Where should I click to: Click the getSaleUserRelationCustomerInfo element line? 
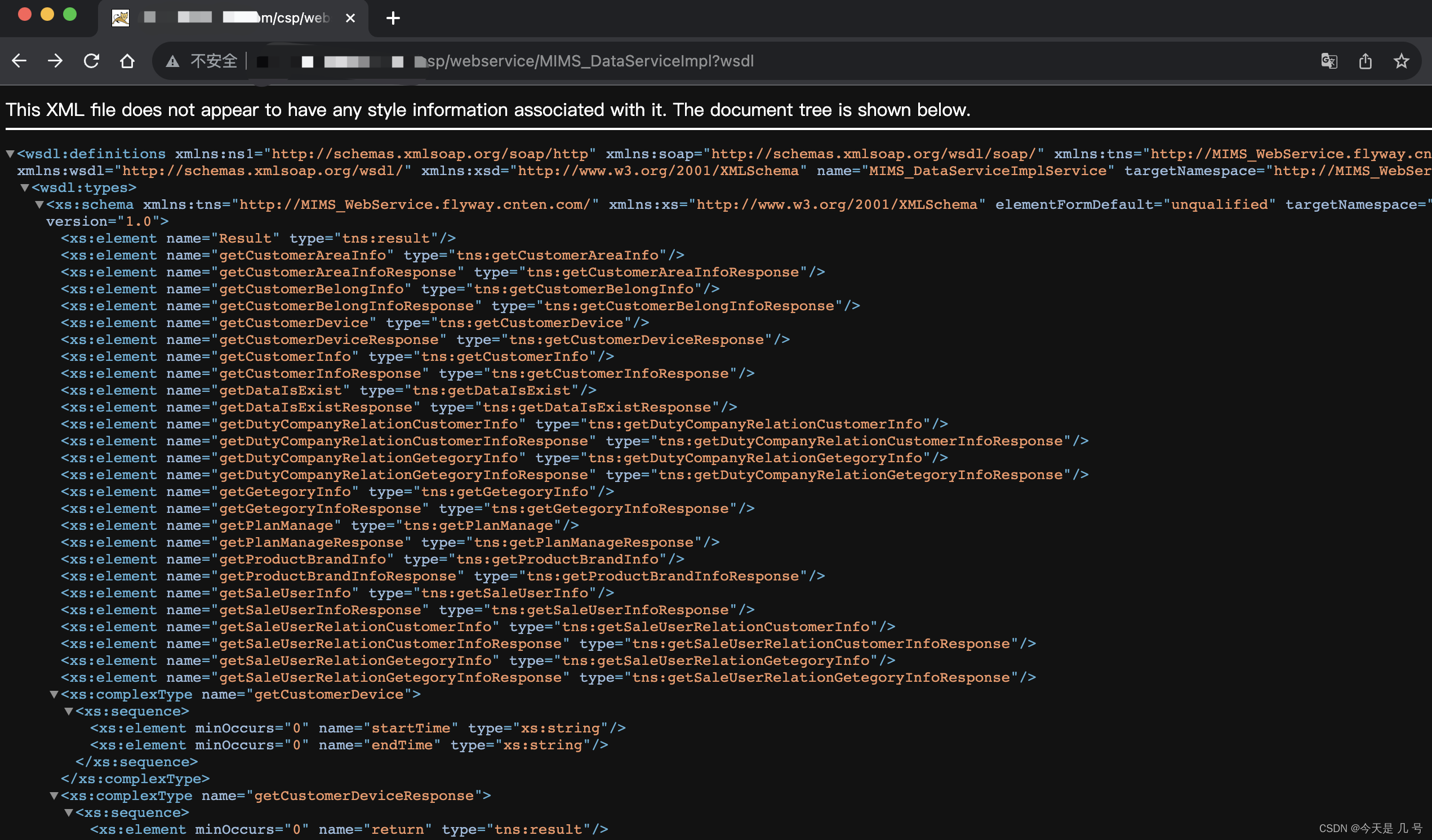pos(478,627)
